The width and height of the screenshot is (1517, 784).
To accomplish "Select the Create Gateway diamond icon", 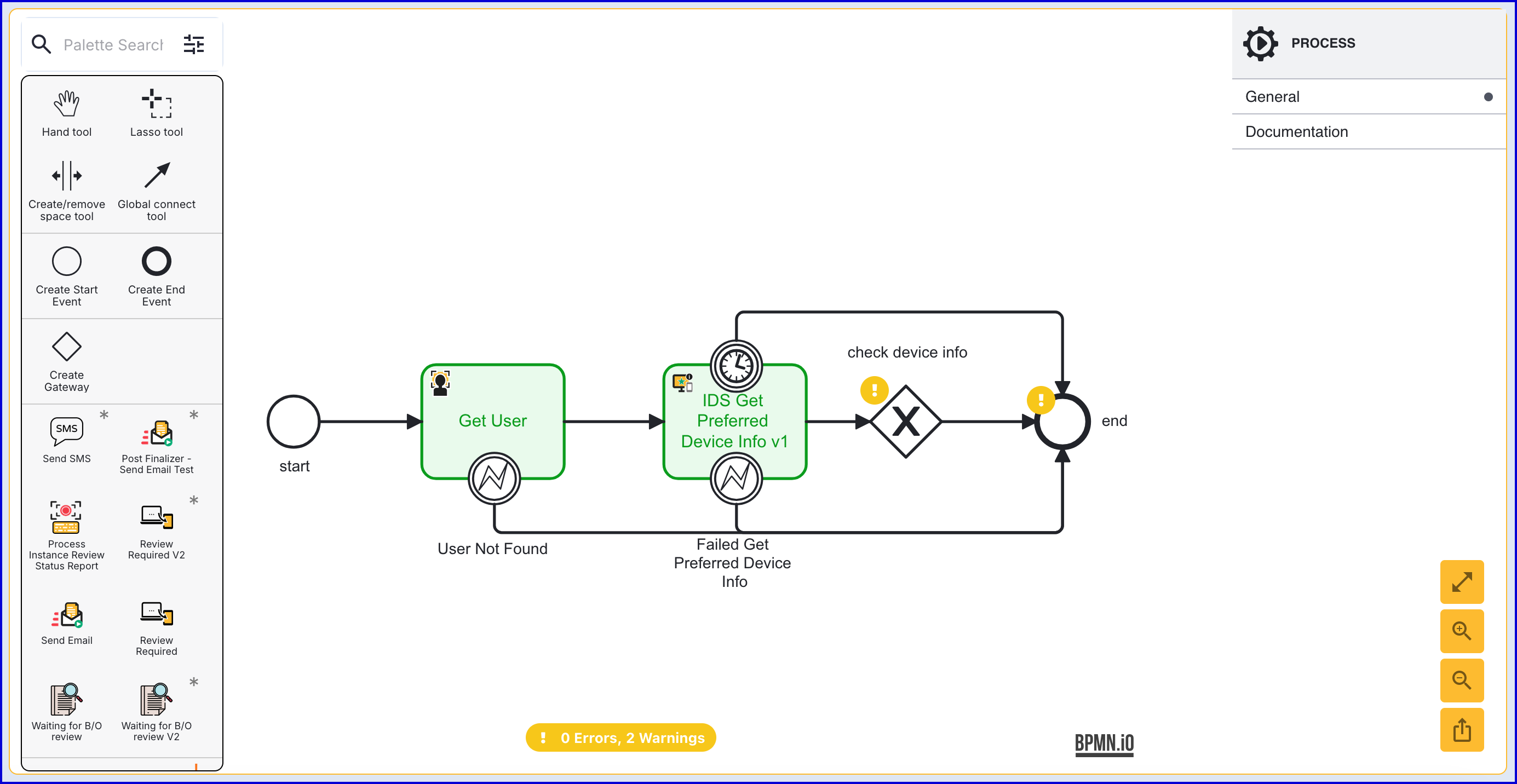I will pos(67,347).
